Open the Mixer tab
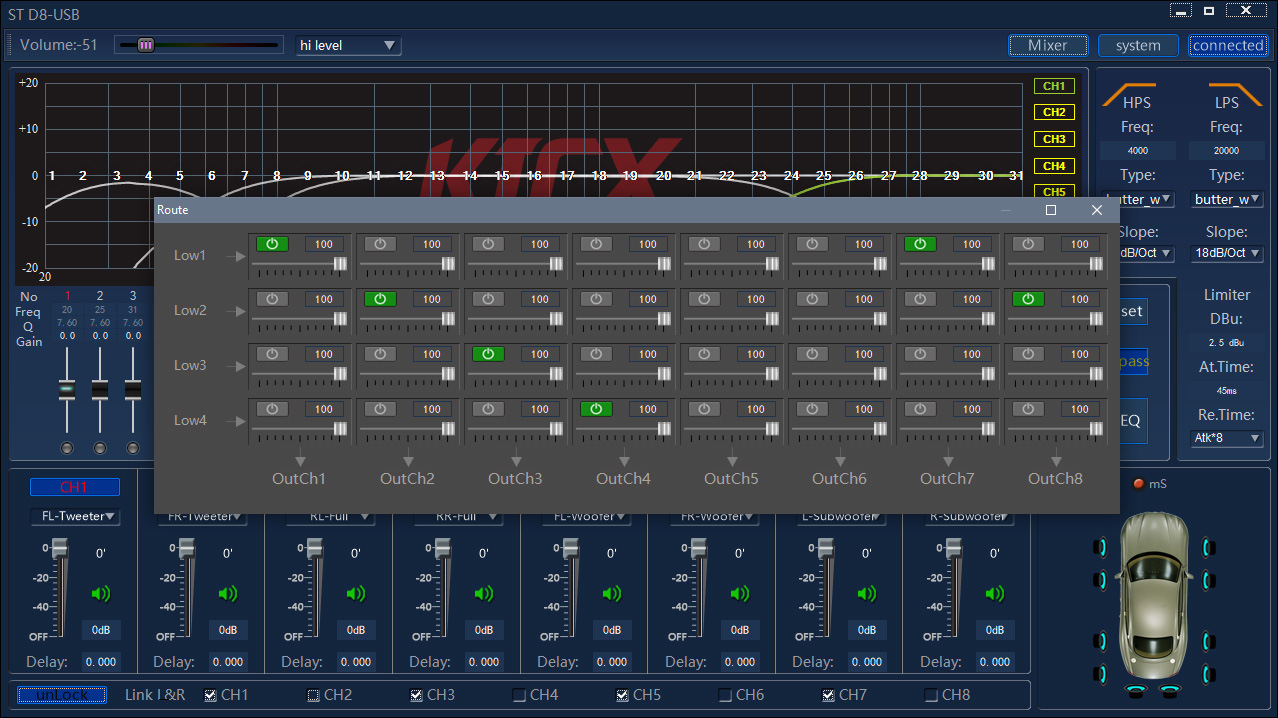1278x718 pixels. coord(1048,45)
